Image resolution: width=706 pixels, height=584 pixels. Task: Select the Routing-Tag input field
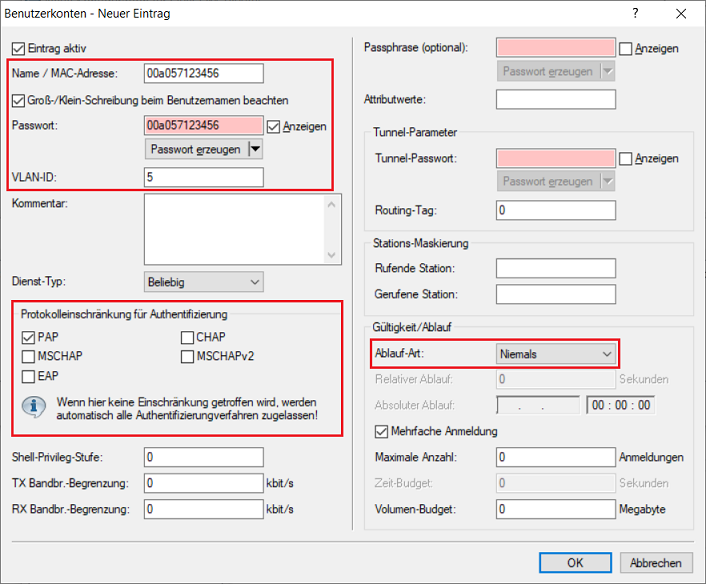[555, 210]
